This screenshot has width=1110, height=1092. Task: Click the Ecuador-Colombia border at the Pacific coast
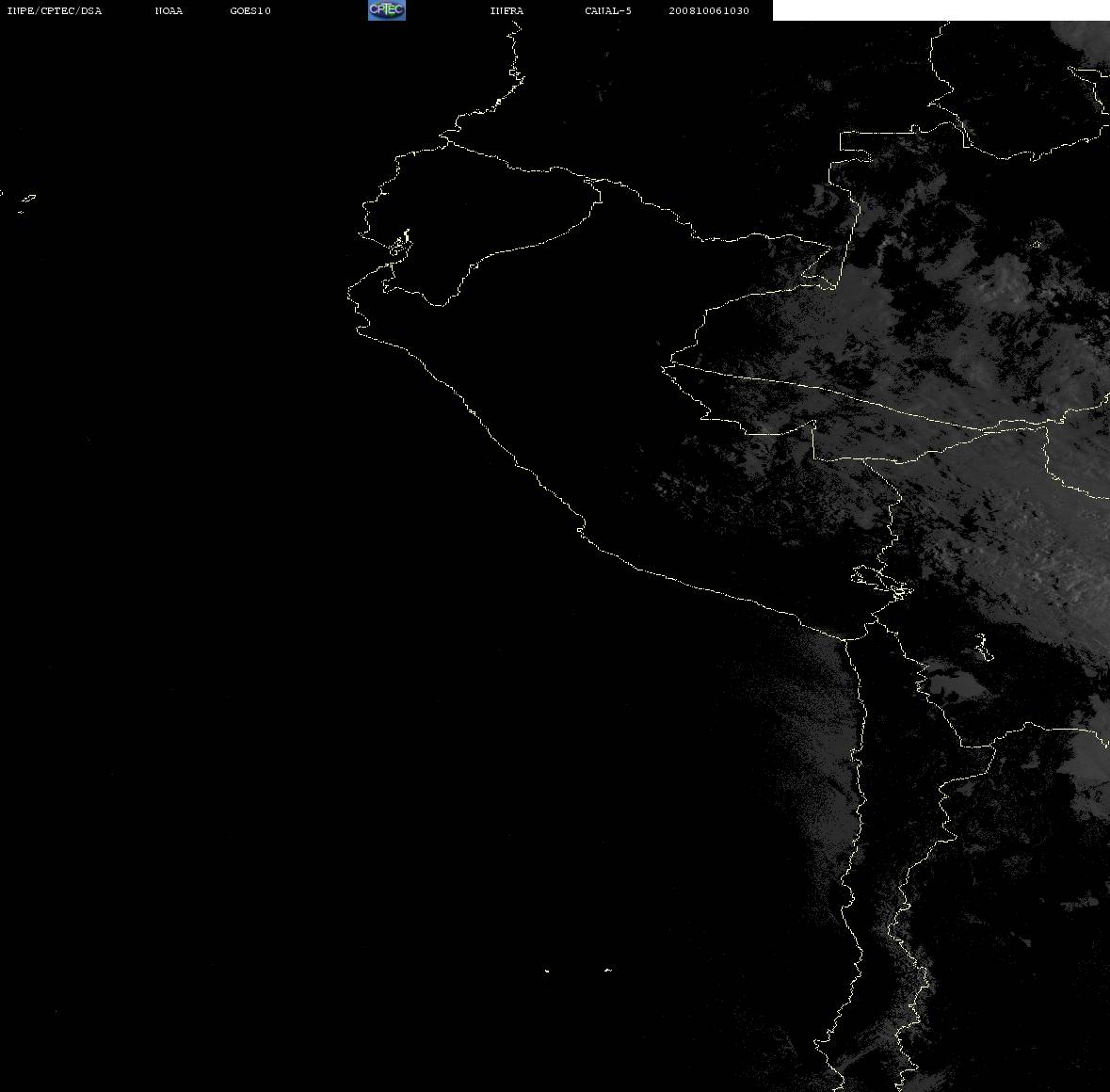coord(446,140)
